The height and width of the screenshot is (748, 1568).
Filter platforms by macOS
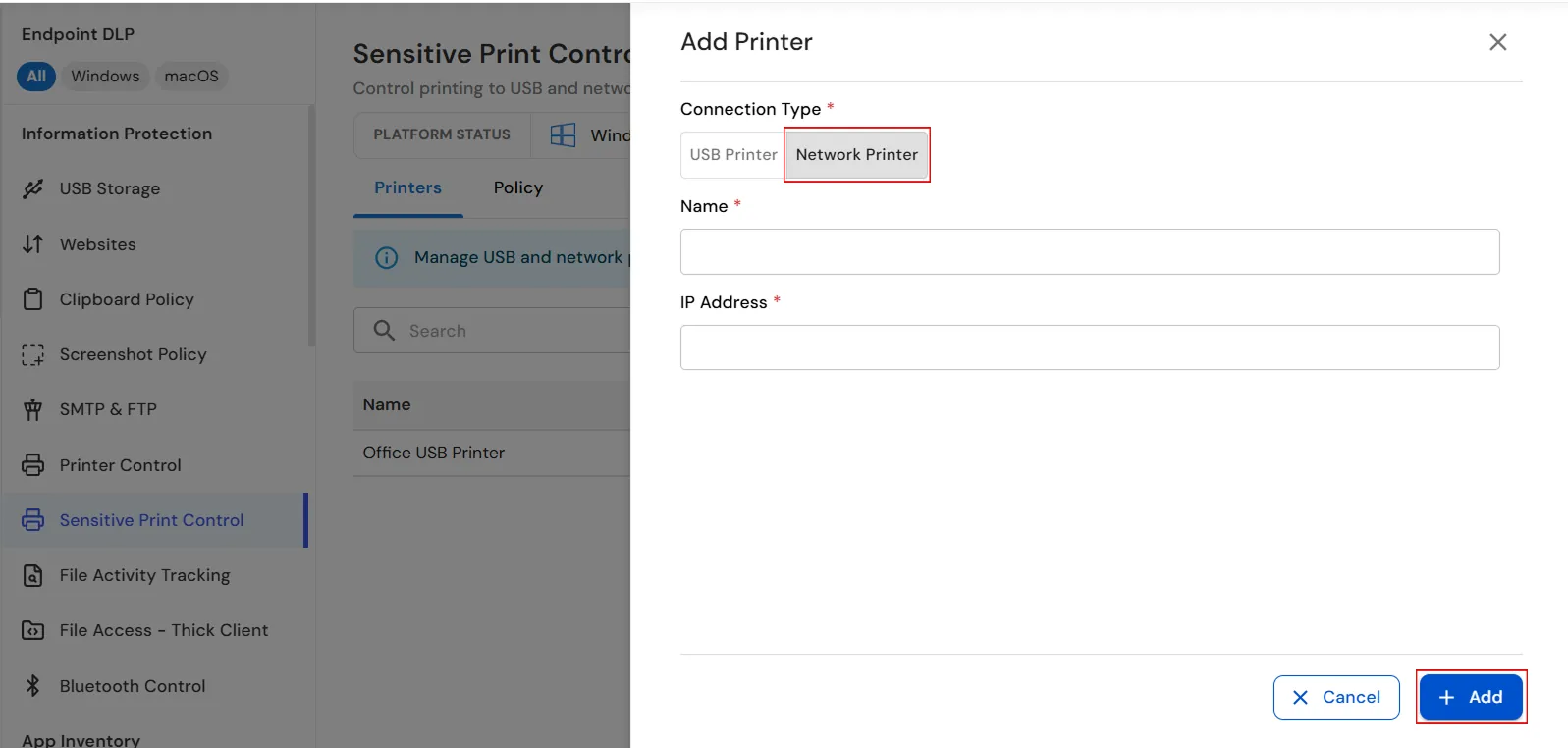tap(191, 77)
